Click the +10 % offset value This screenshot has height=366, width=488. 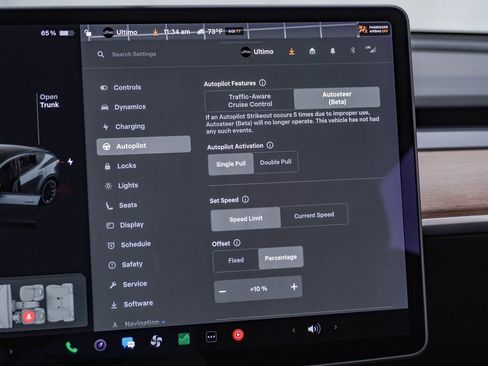[x=258, y=289]
